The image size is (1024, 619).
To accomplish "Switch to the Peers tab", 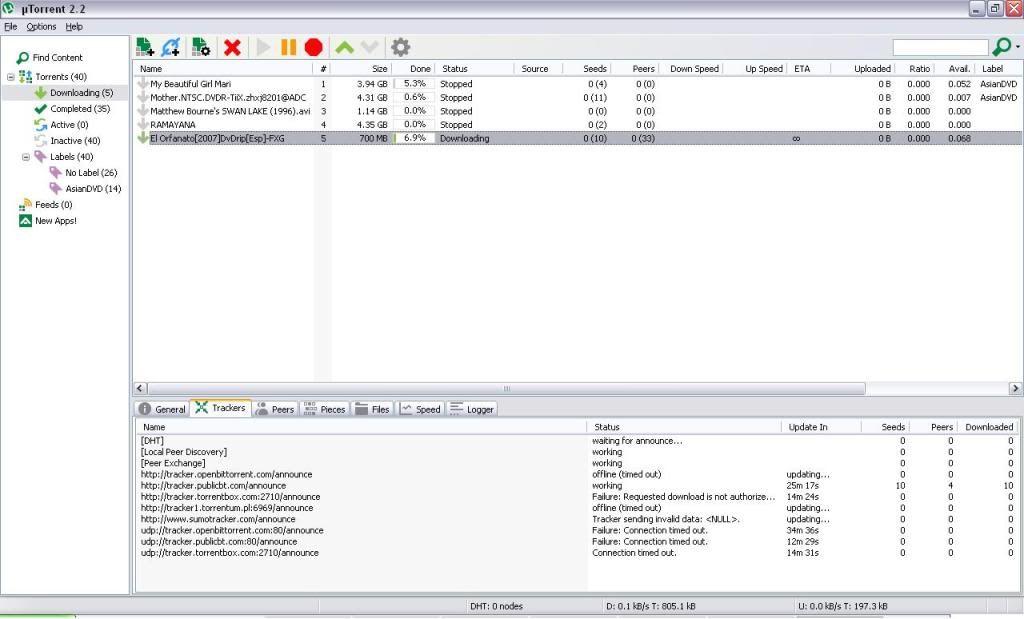I will pyautogui.click(x=275, y=409).
